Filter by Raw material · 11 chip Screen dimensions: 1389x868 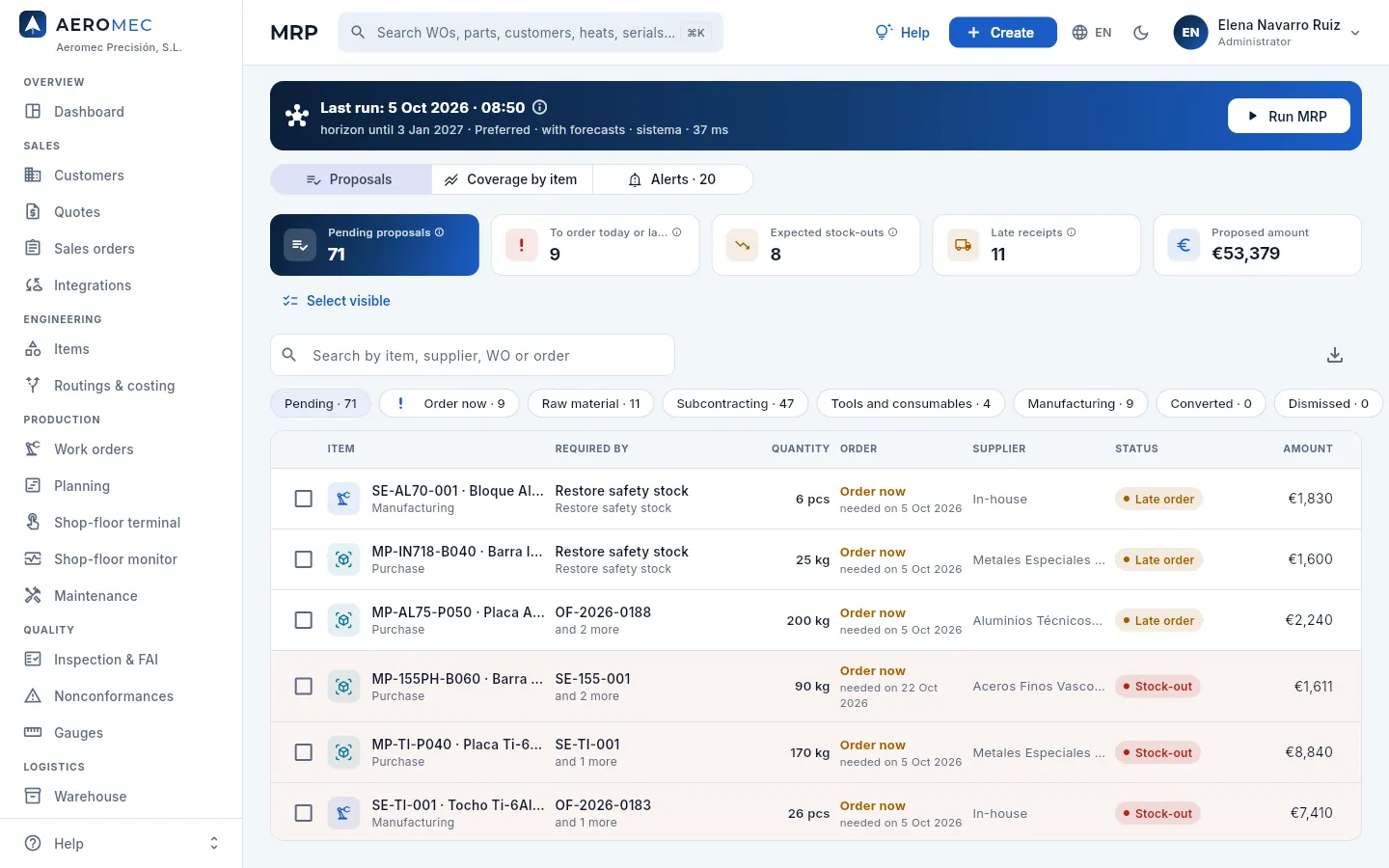click(x=591, y=404)
